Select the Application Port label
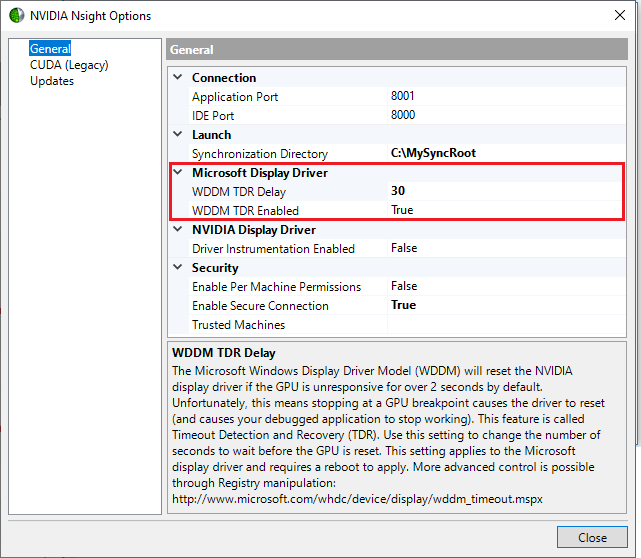 (235, 97)
